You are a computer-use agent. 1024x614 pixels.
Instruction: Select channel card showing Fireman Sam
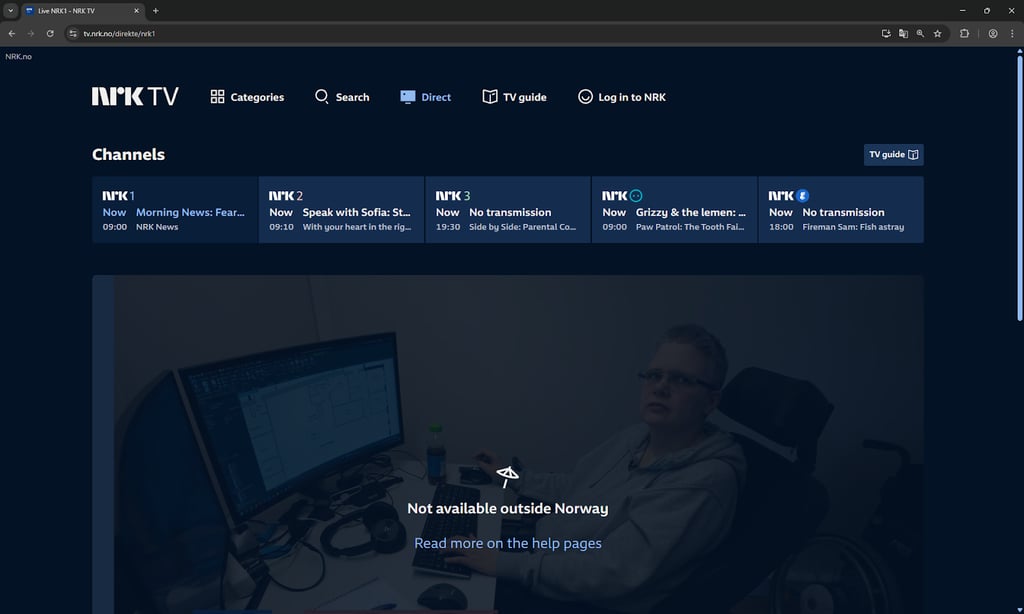[x=841, y=210]
